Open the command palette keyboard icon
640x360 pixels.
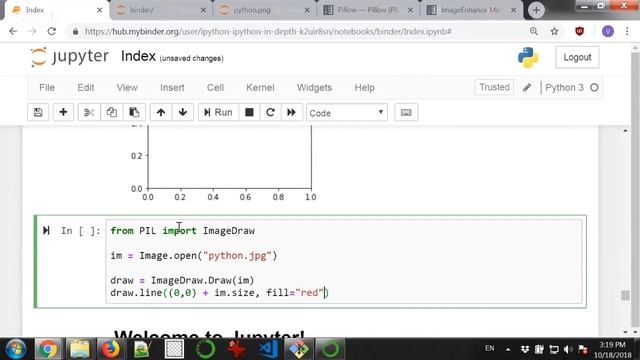pyautogui.click(x=406, y=112)
